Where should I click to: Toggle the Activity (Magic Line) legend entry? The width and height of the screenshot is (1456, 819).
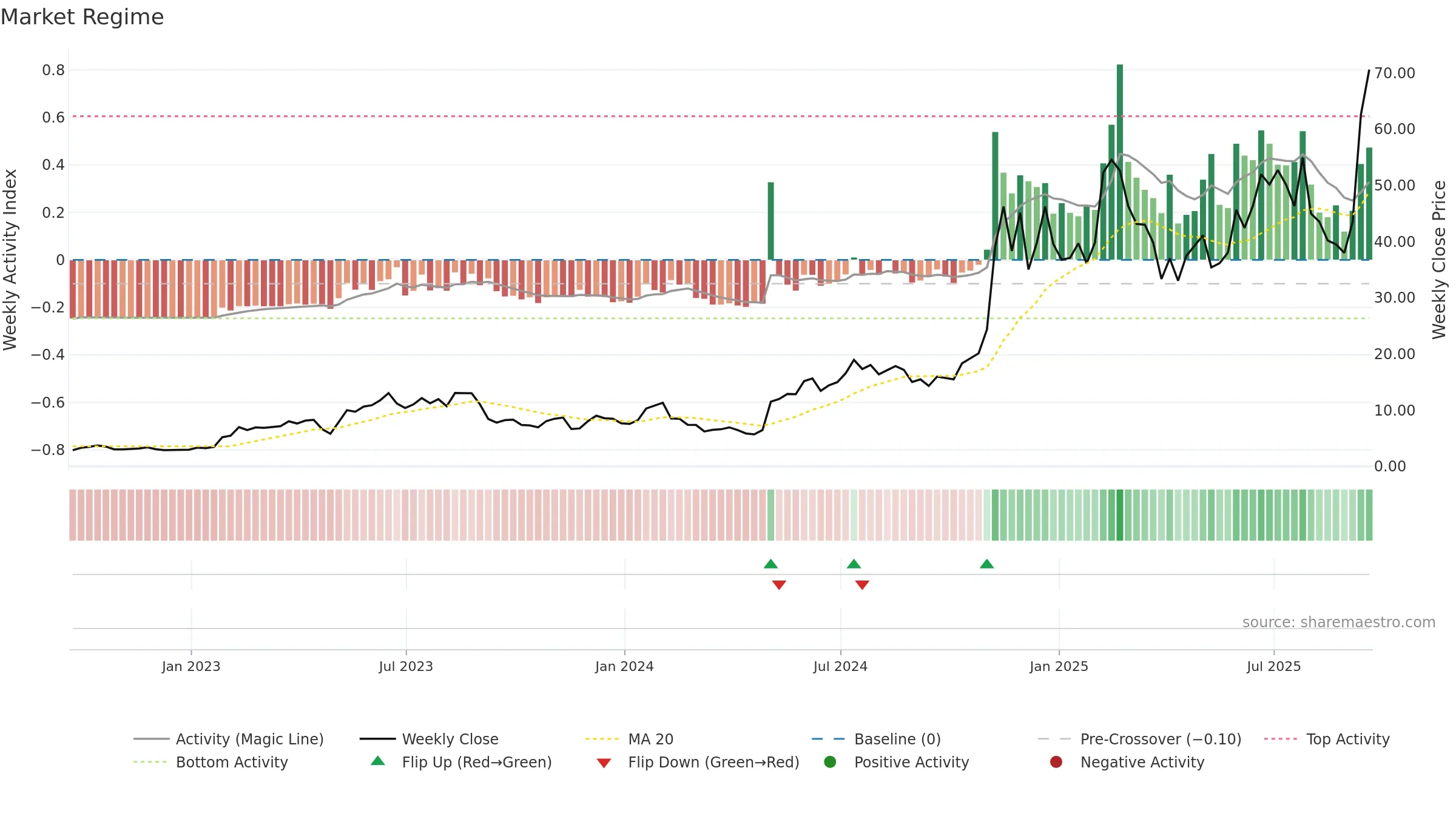[x=229, y=739]
